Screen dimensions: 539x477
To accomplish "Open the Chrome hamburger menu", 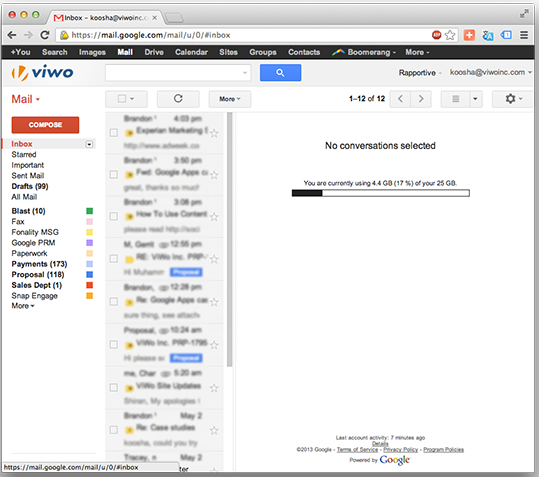I will 524,35.
